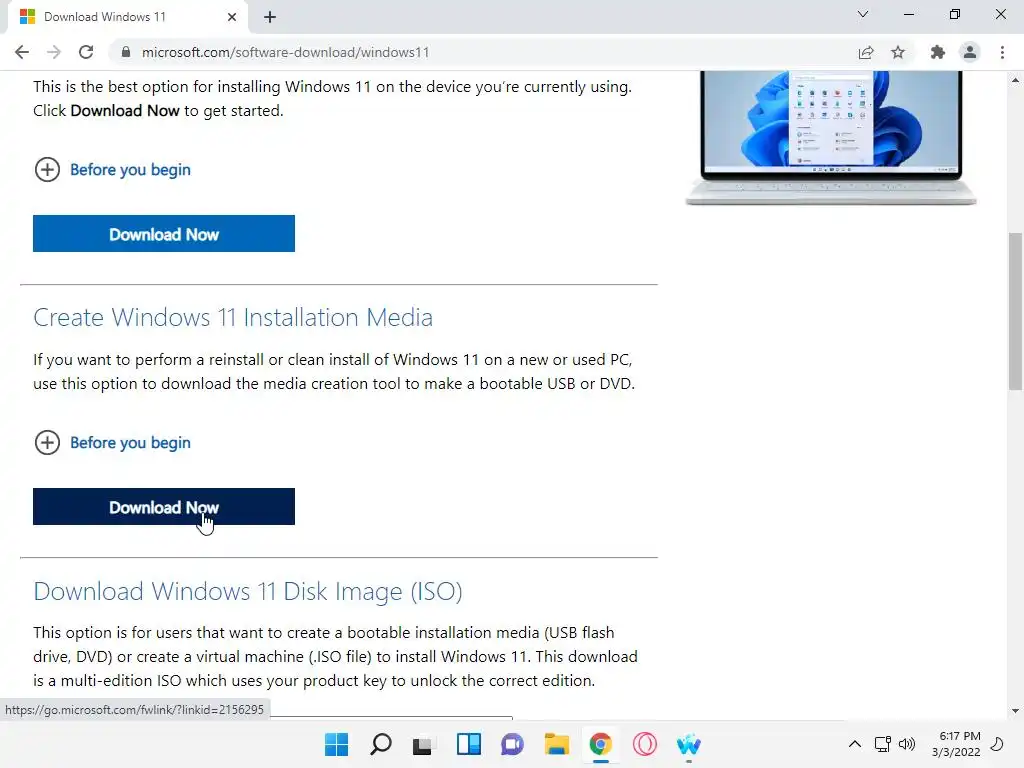
Task: Click the Chrome taskbar icon
Action: coord(601,744)
